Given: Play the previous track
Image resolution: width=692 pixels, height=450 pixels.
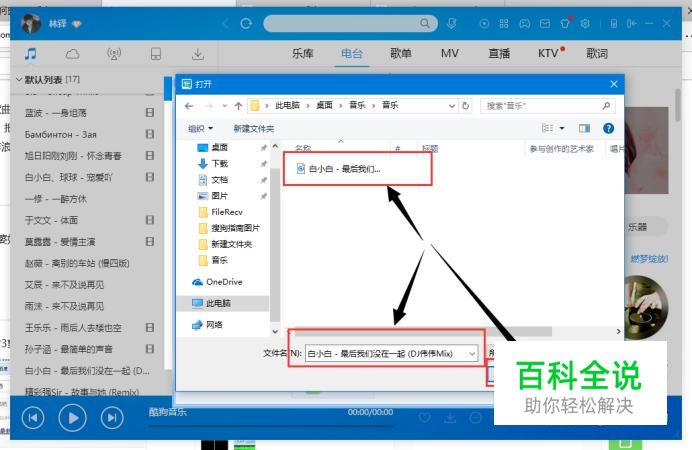Looking at the screenshot, I should pos(33,417).
